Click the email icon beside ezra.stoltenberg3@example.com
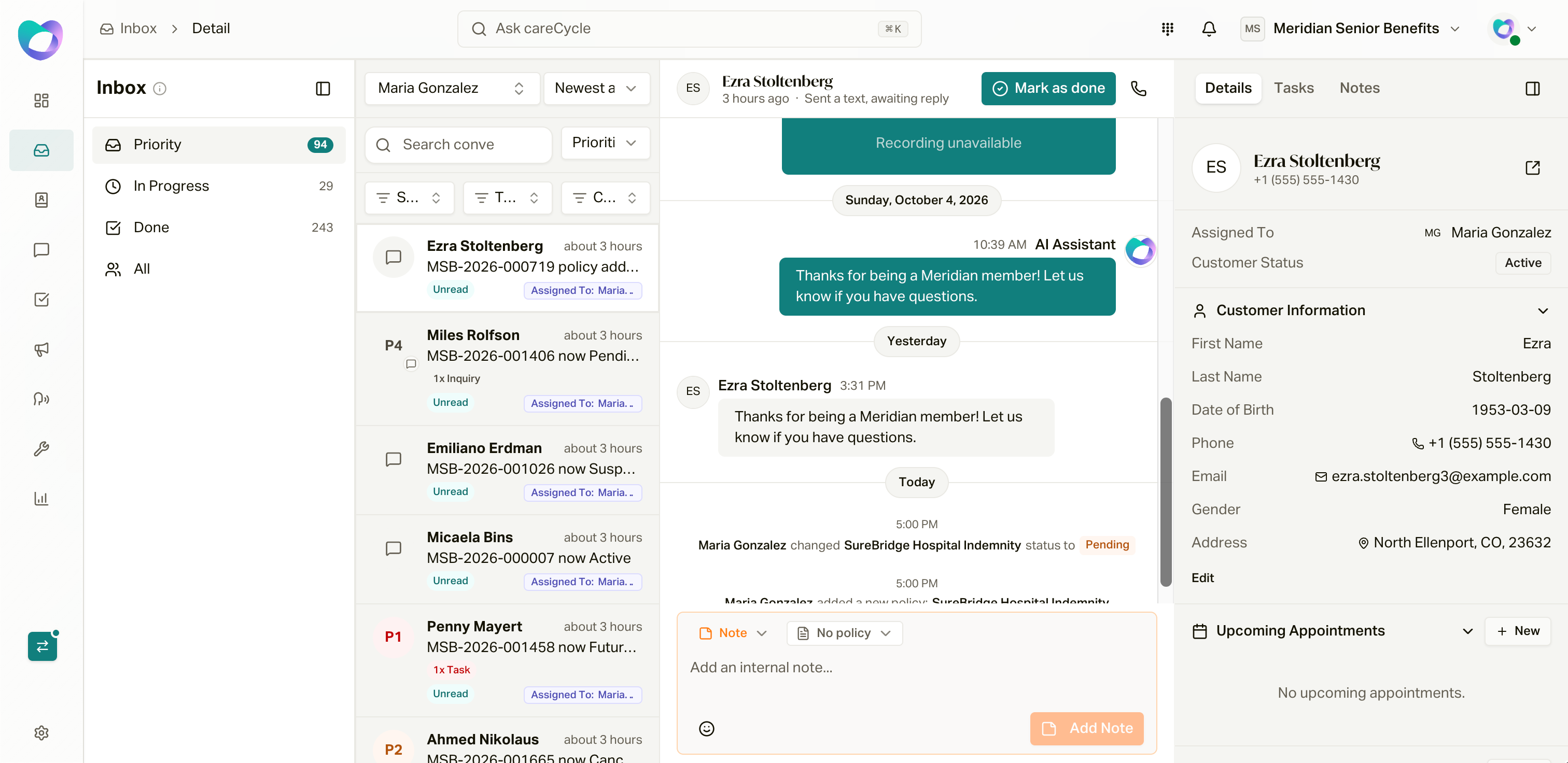 coord(1320,477)
